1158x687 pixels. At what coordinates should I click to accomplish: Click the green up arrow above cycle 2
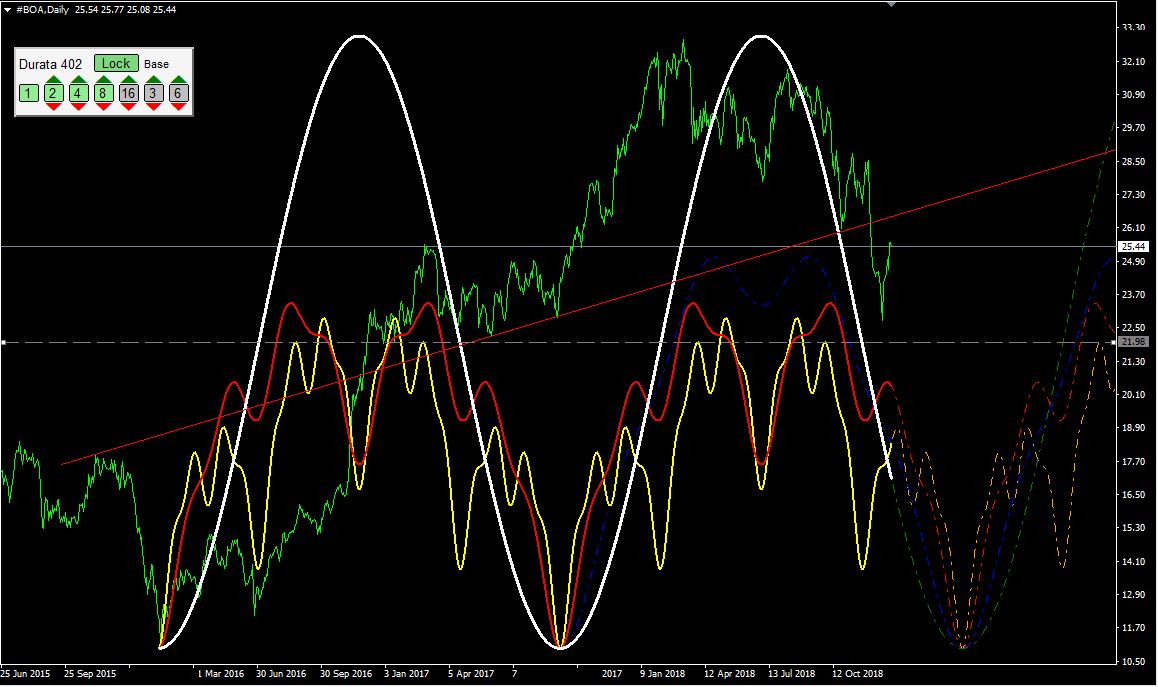[x=53, y=80]
